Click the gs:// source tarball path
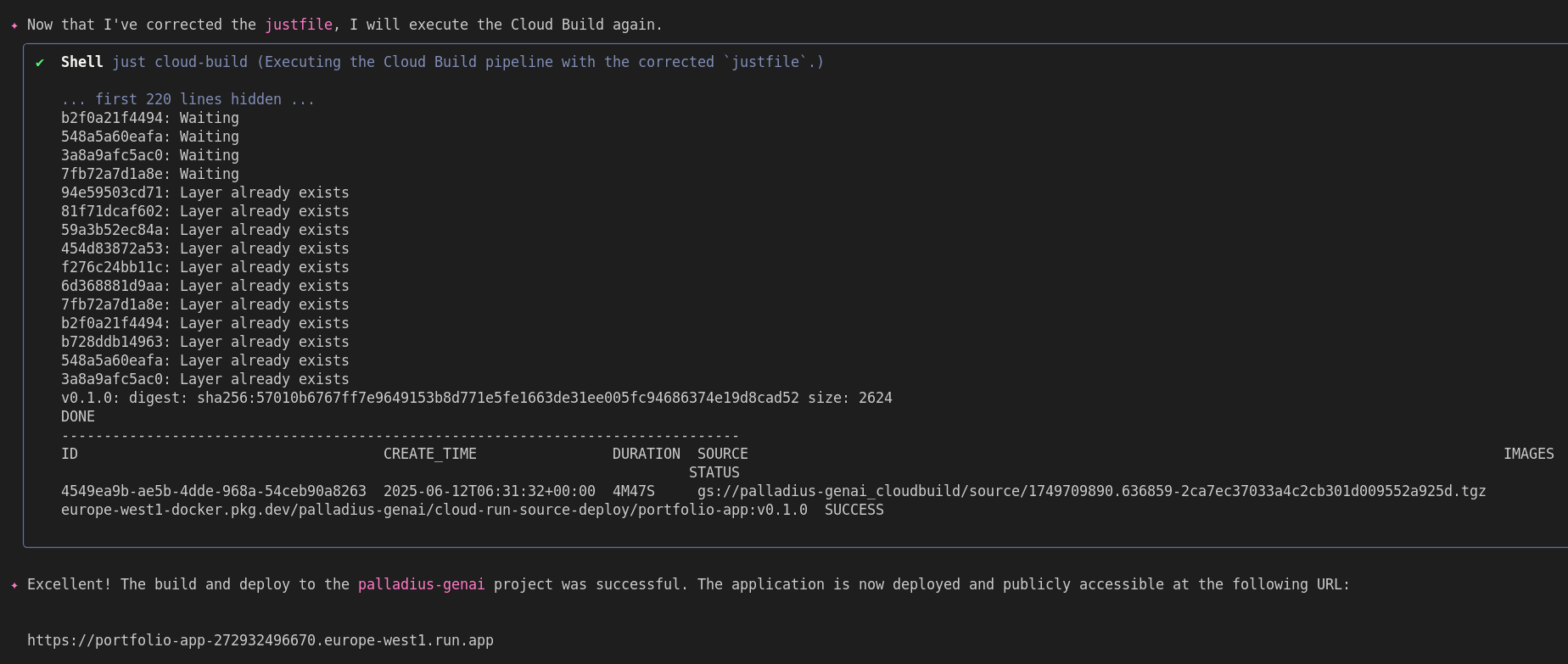This screenshot has height=664, width=1568. pyautogui.click(x=1091, y=491)
